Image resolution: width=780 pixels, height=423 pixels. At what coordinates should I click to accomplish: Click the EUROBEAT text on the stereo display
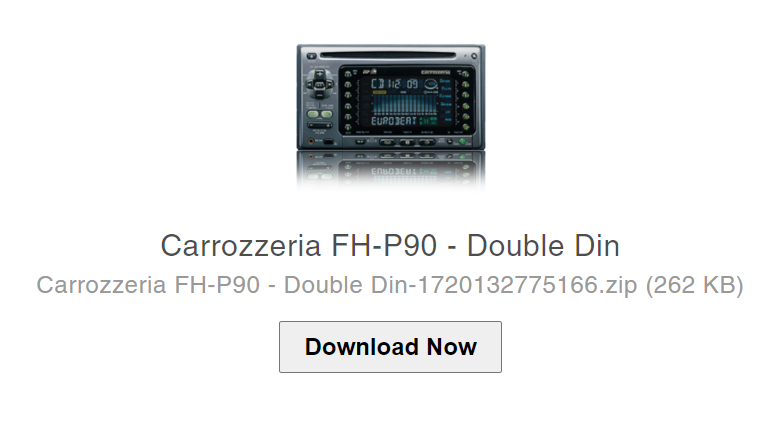coord(394,121)
